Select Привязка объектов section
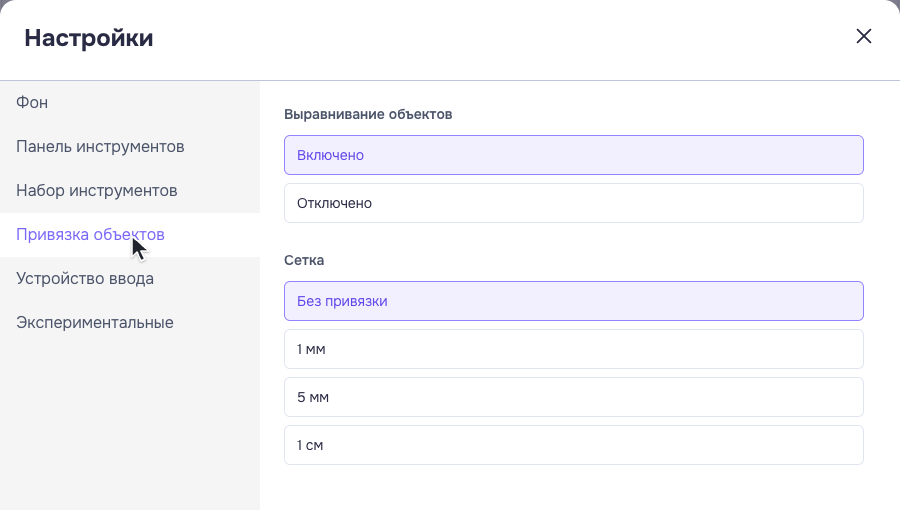The height and width of the screenshot is (510, 900). click(130, 235)
